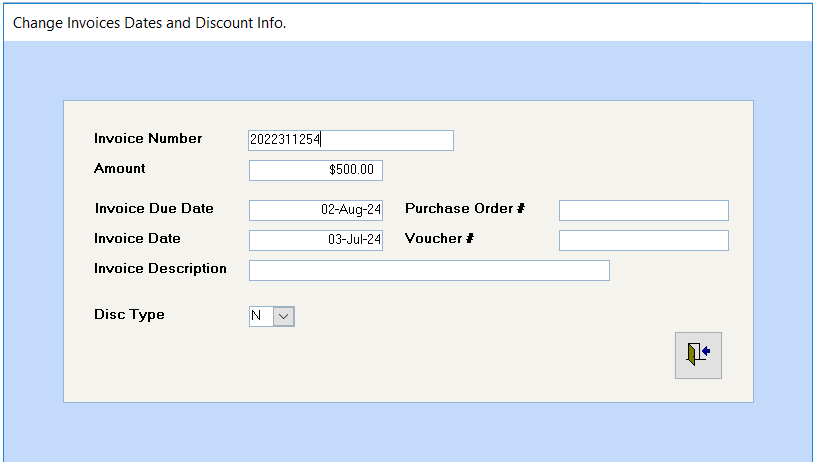
Task: Focus the Purchase Order # input box
Action: [x=643, y=210]
